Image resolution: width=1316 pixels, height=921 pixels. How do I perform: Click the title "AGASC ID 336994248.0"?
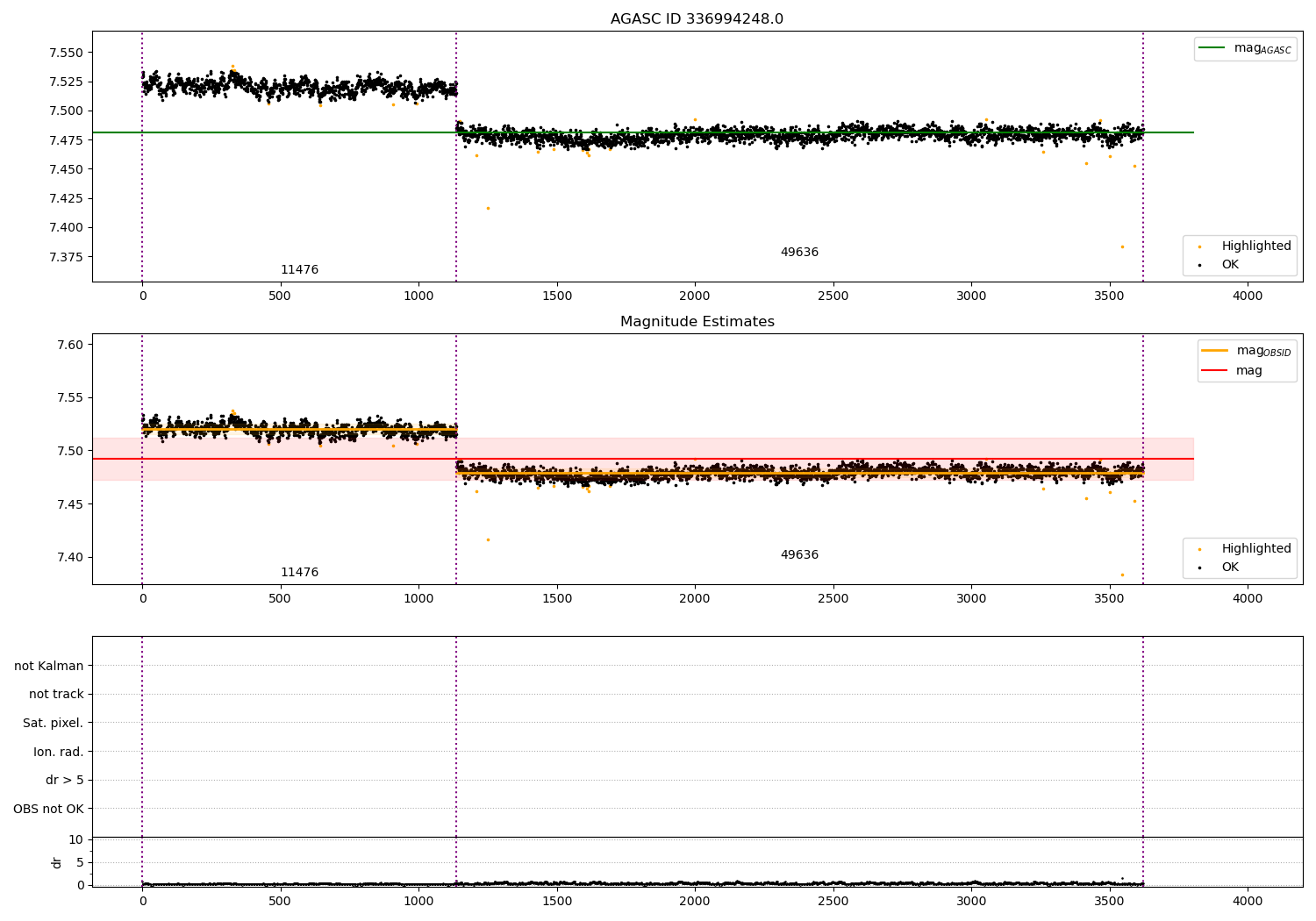697,19
